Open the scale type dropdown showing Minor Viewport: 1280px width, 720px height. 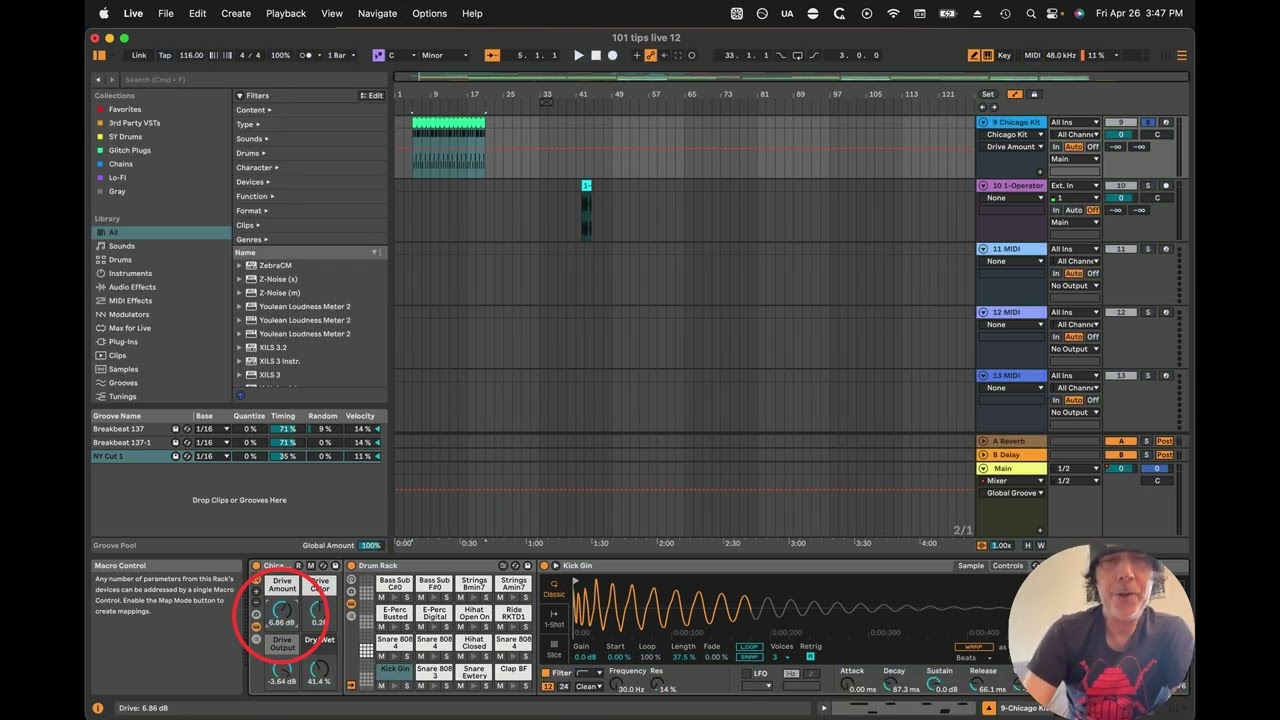[445, 55]
